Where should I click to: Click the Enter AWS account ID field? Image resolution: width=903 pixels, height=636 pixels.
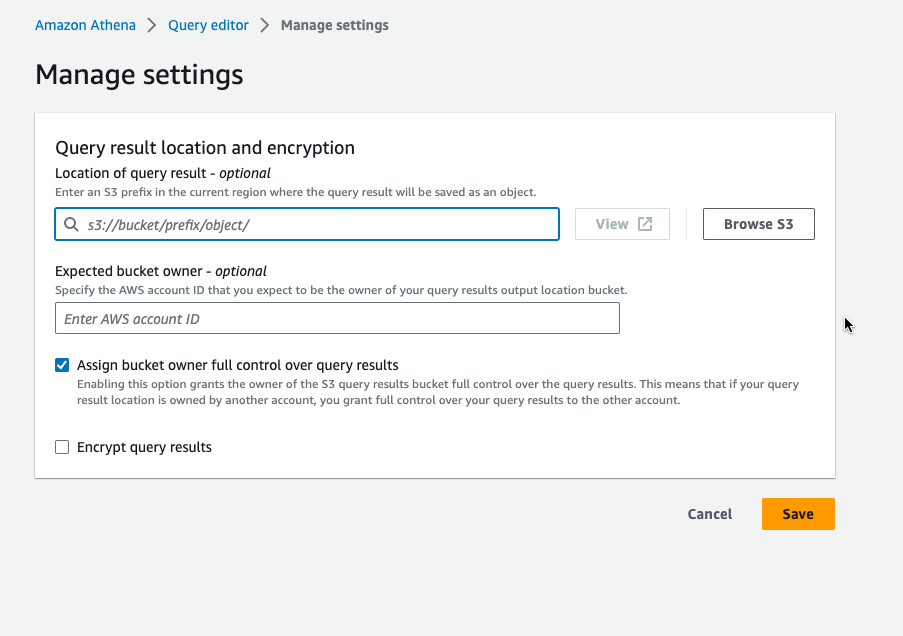pyautogui.click(x=337, y=319)
